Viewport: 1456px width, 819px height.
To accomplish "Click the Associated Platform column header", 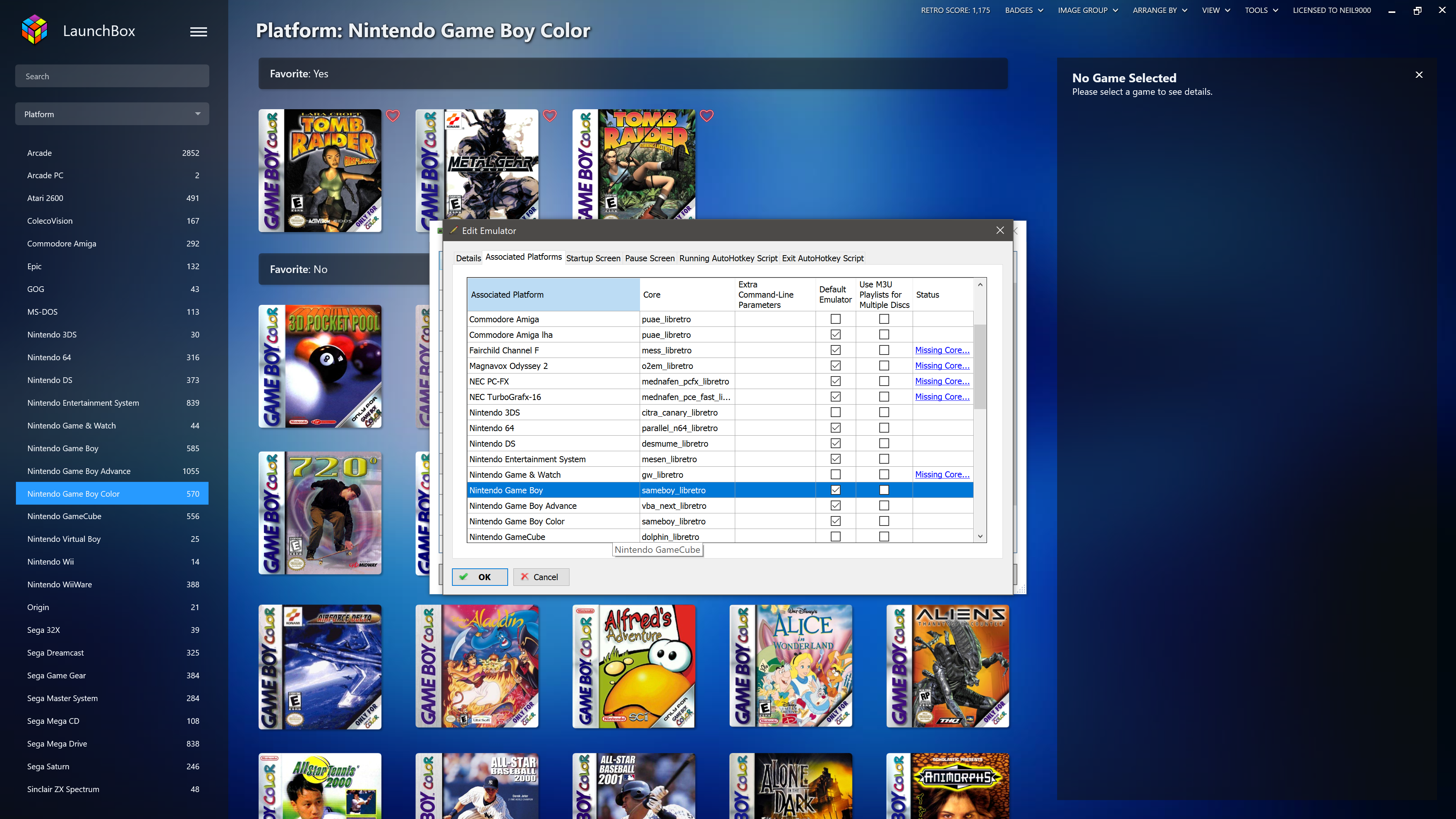I will point(553,295).
